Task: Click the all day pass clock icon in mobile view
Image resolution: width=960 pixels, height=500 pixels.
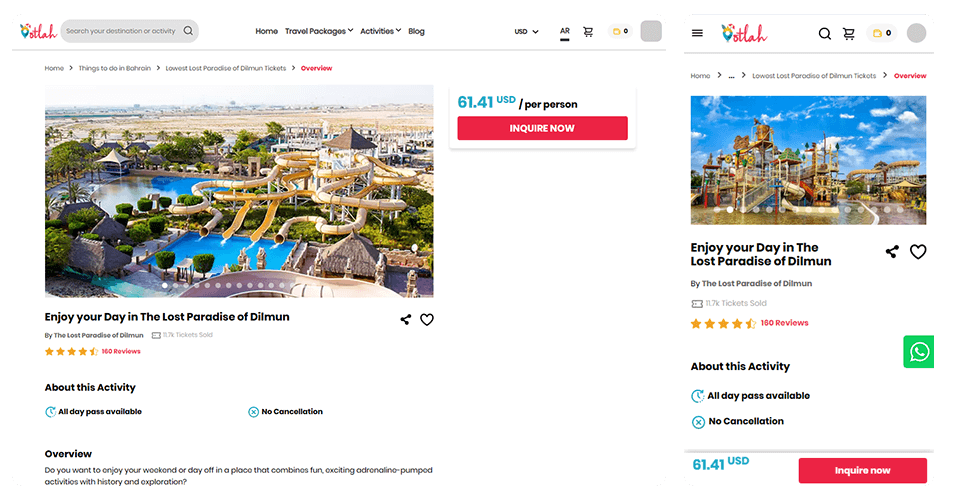Action: click(x=697, y=396)
